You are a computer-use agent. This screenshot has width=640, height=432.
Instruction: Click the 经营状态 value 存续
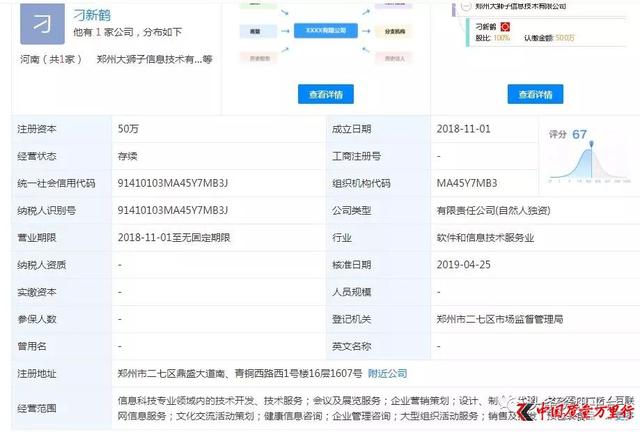tap(127, 156)
